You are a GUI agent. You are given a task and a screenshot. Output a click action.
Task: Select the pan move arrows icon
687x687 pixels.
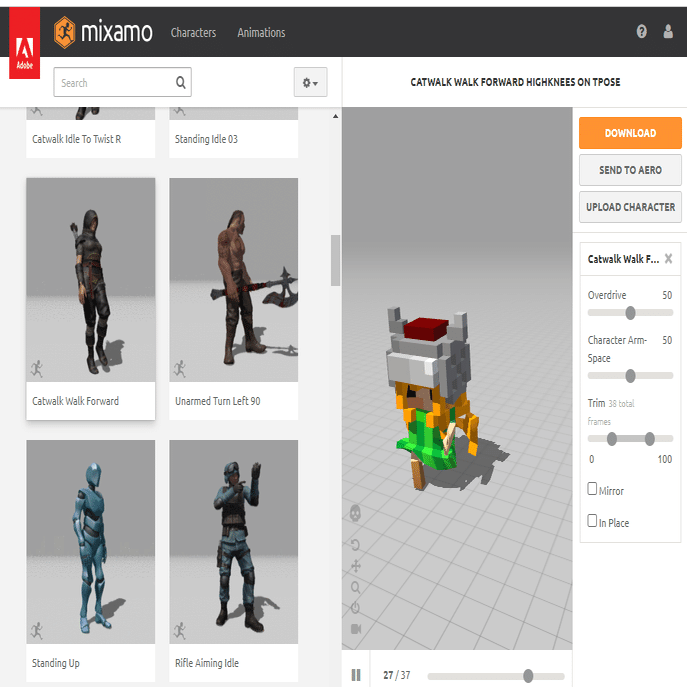[x=355, y=566]
